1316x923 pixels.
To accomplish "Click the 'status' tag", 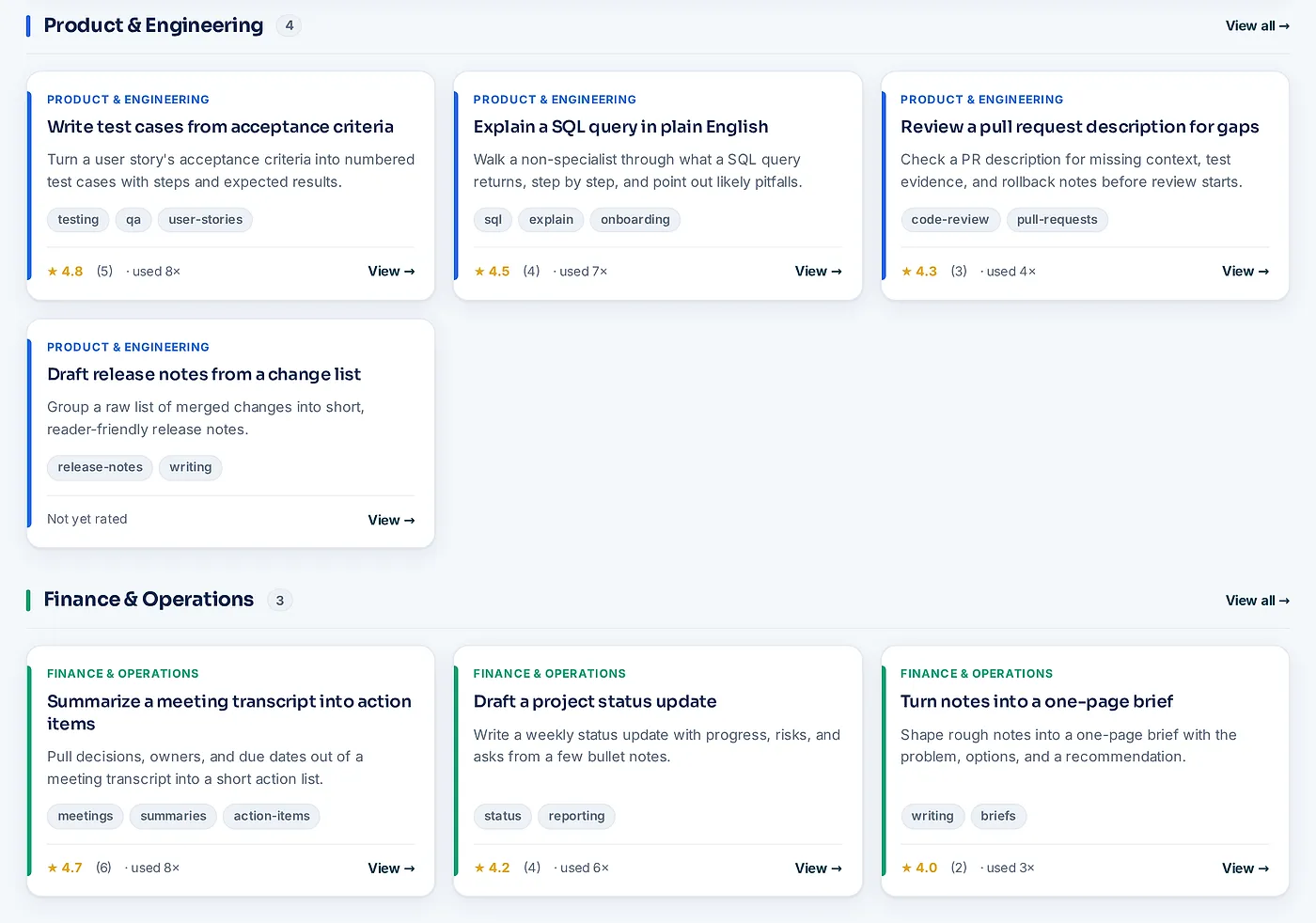I will [503, 817].
